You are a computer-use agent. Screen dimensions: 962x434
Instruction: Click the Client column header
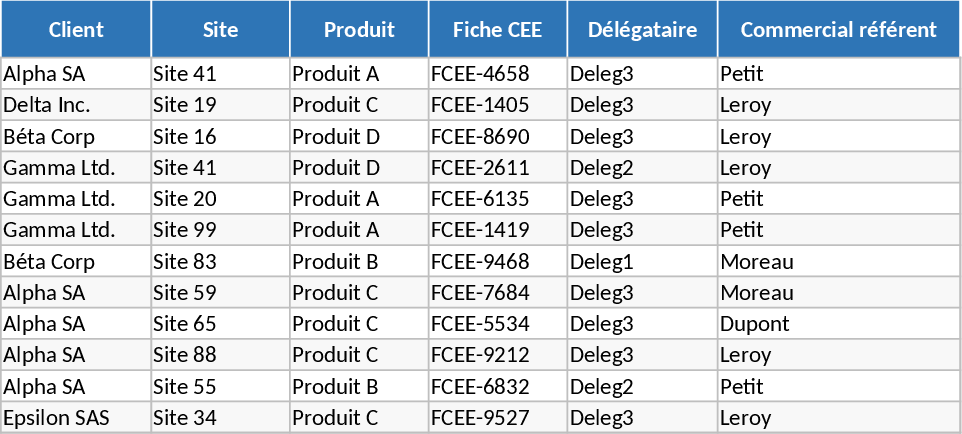76,29
